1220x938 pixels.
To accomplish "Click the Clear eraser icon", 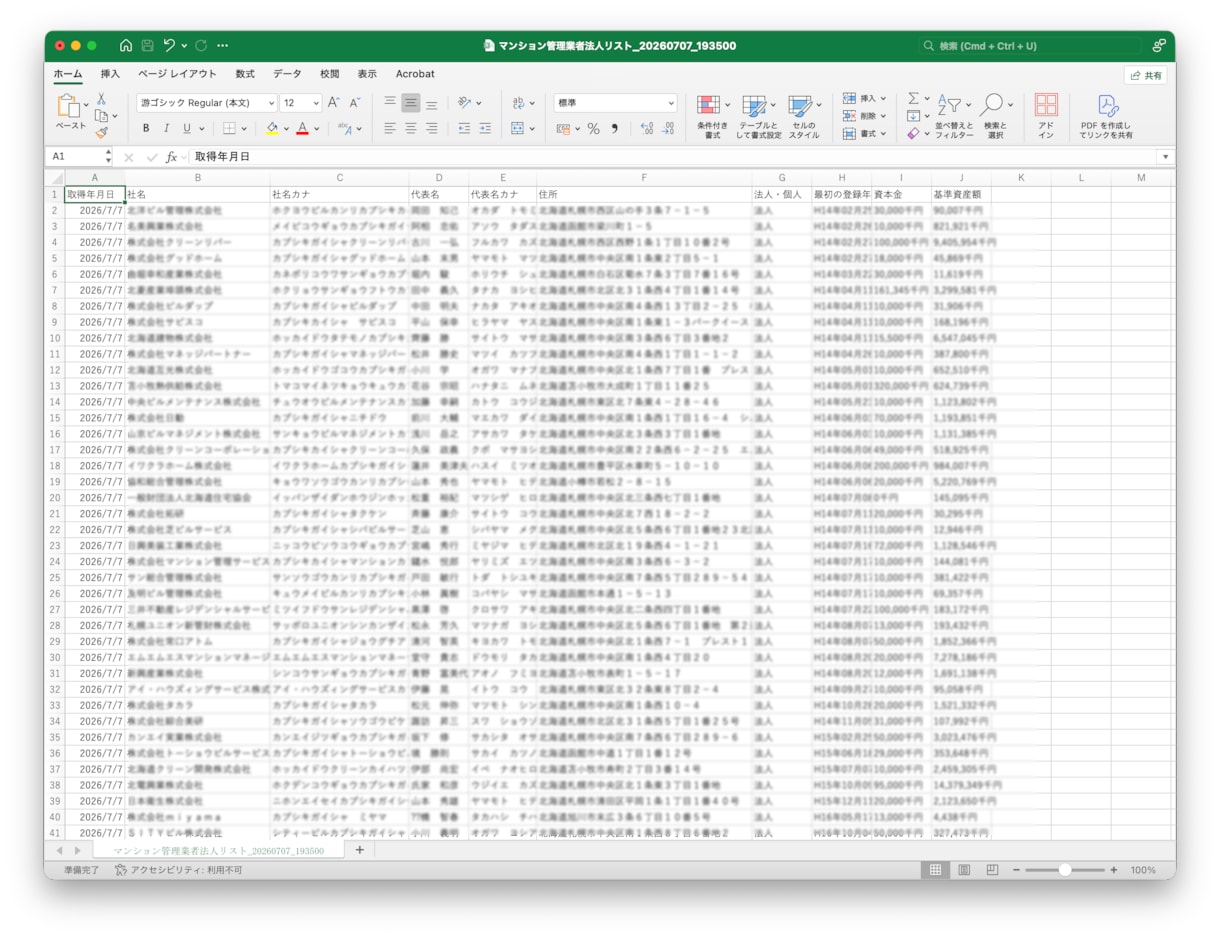I will pyautogui.click(x=913, y=133).
